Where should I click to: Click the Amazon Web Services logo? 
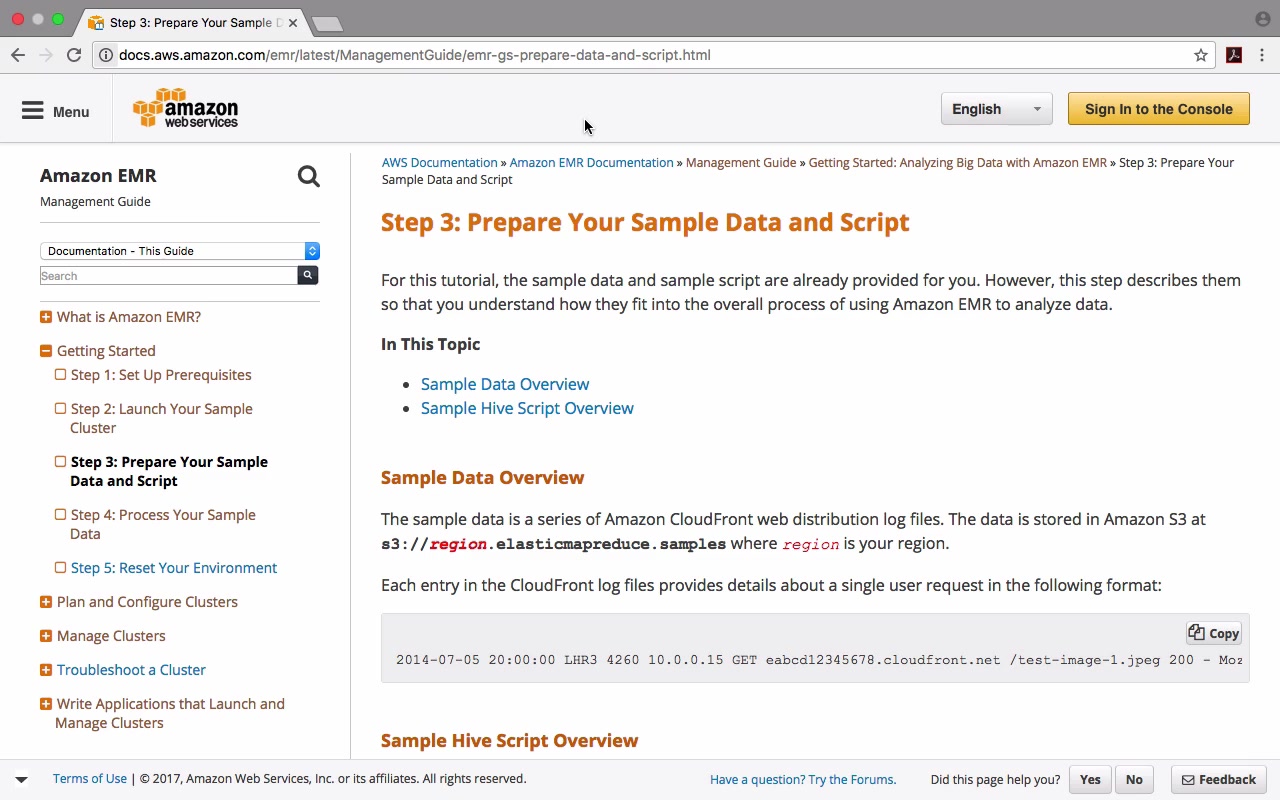coord(186,109)
